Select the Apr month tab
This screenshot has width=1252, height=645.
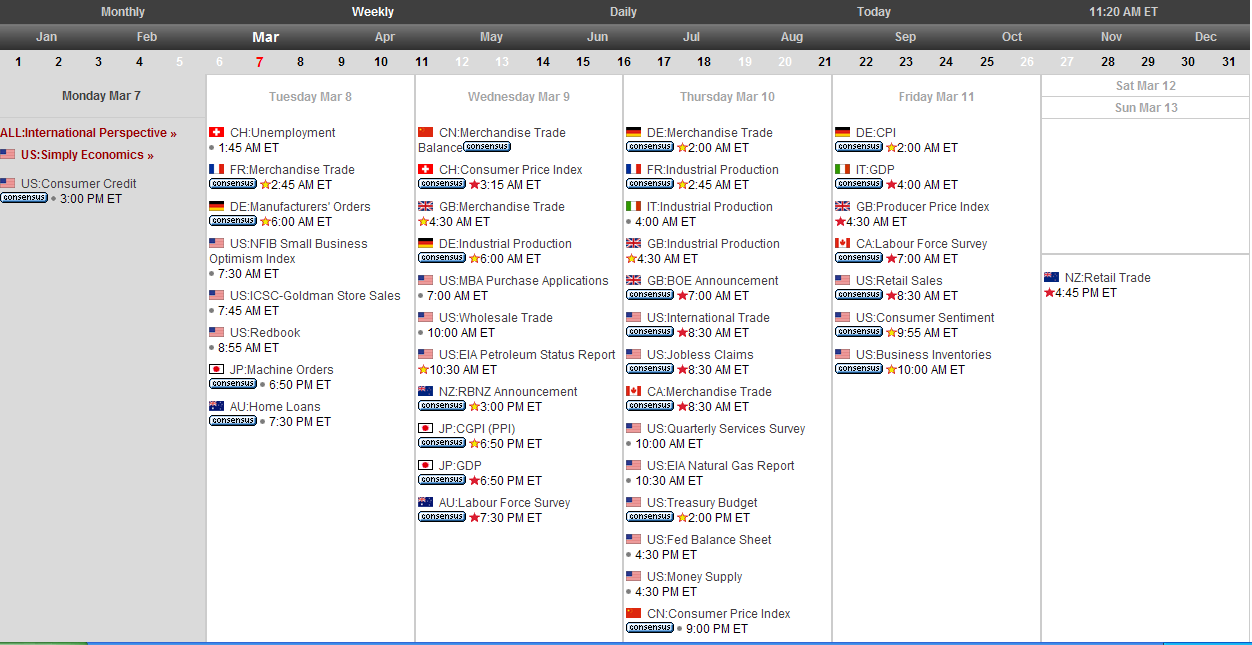(384, 37)
